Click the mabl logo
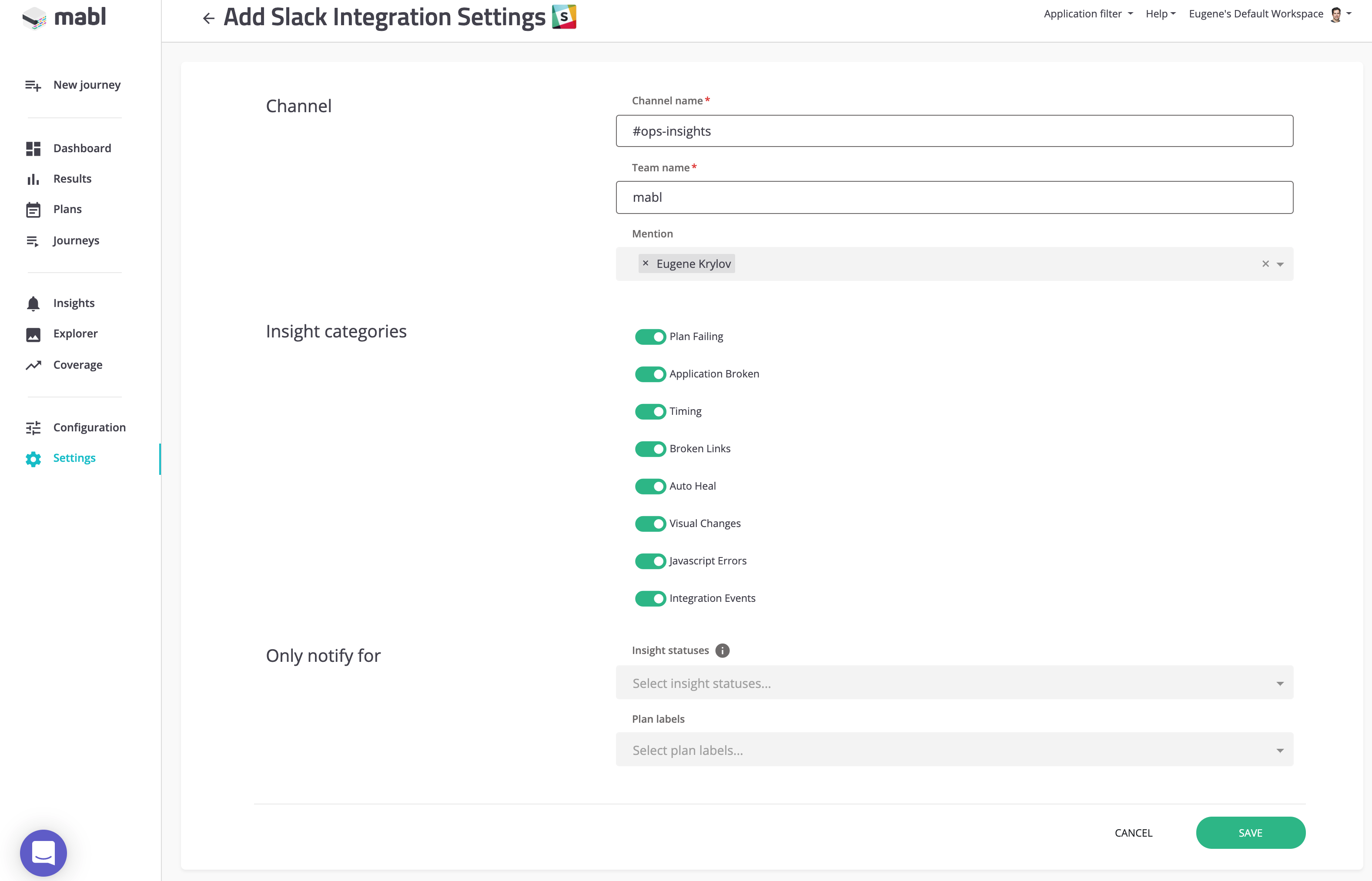Screen dimensions: 1372x881 (x=64, y=18)
